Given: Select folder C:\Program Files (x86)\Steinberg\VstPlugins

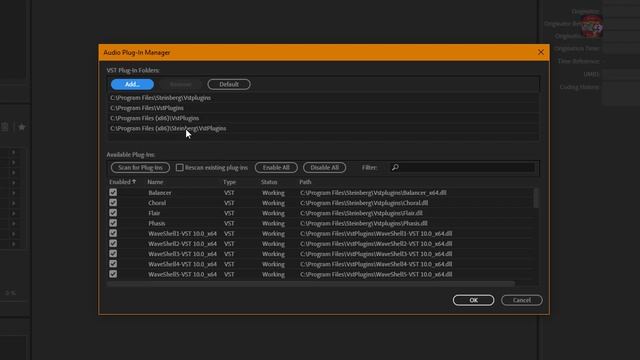Looking at the screenshot, I should tap(168, 128).
